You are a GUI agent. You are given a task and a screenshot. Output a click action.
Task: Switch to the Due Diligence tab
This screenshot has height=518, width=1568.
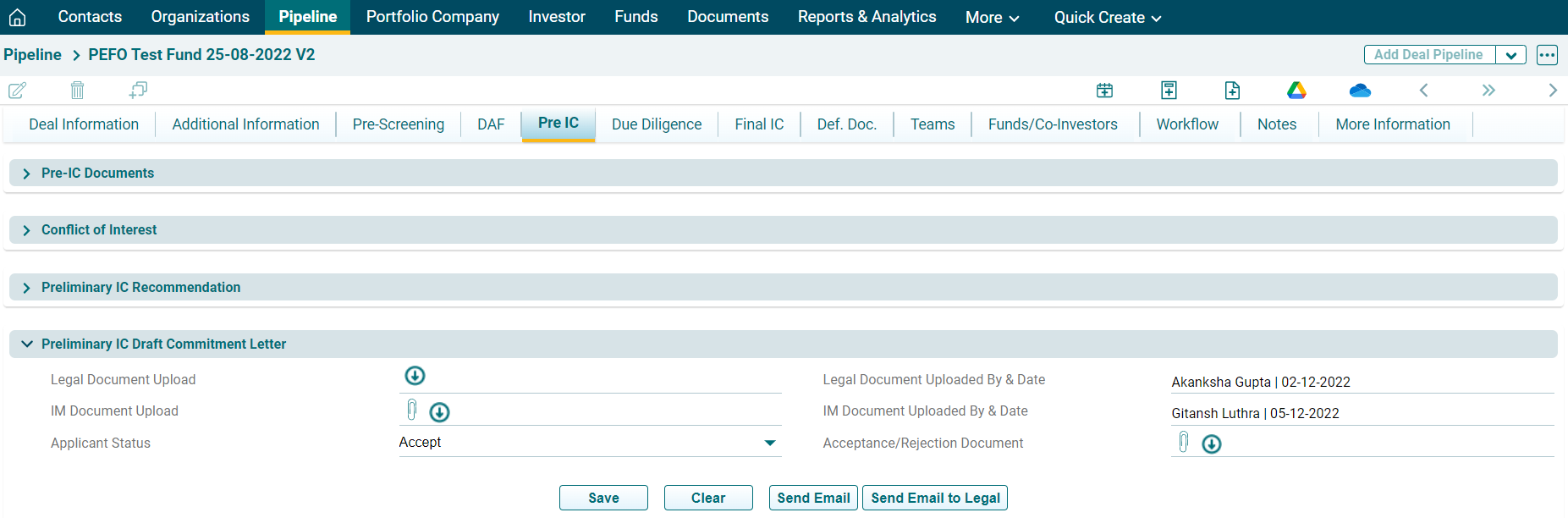pyautogui.click(x=656, y=124)
